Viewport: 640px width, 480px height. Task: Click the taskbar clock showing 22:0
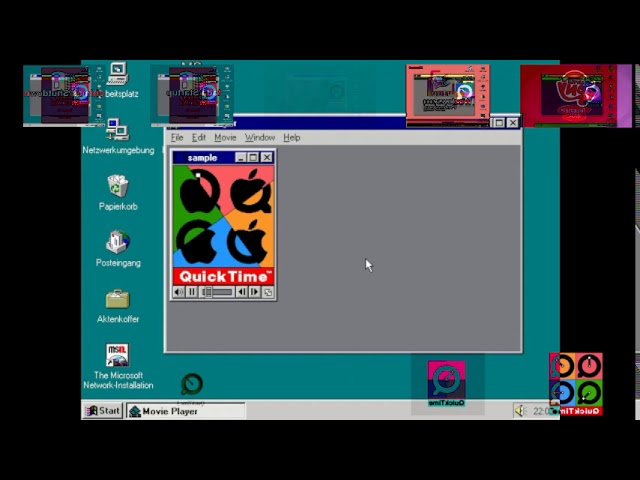click(540, 411)
